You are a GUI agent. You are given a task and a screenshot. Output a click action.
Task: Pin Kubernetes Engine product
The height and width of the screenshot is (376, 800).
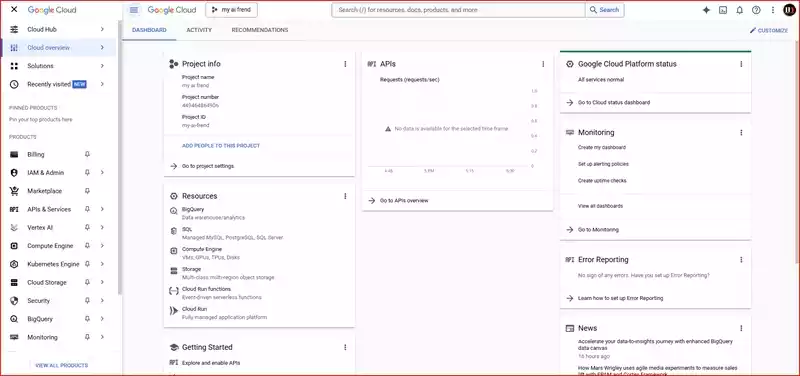tap(87, 264)
